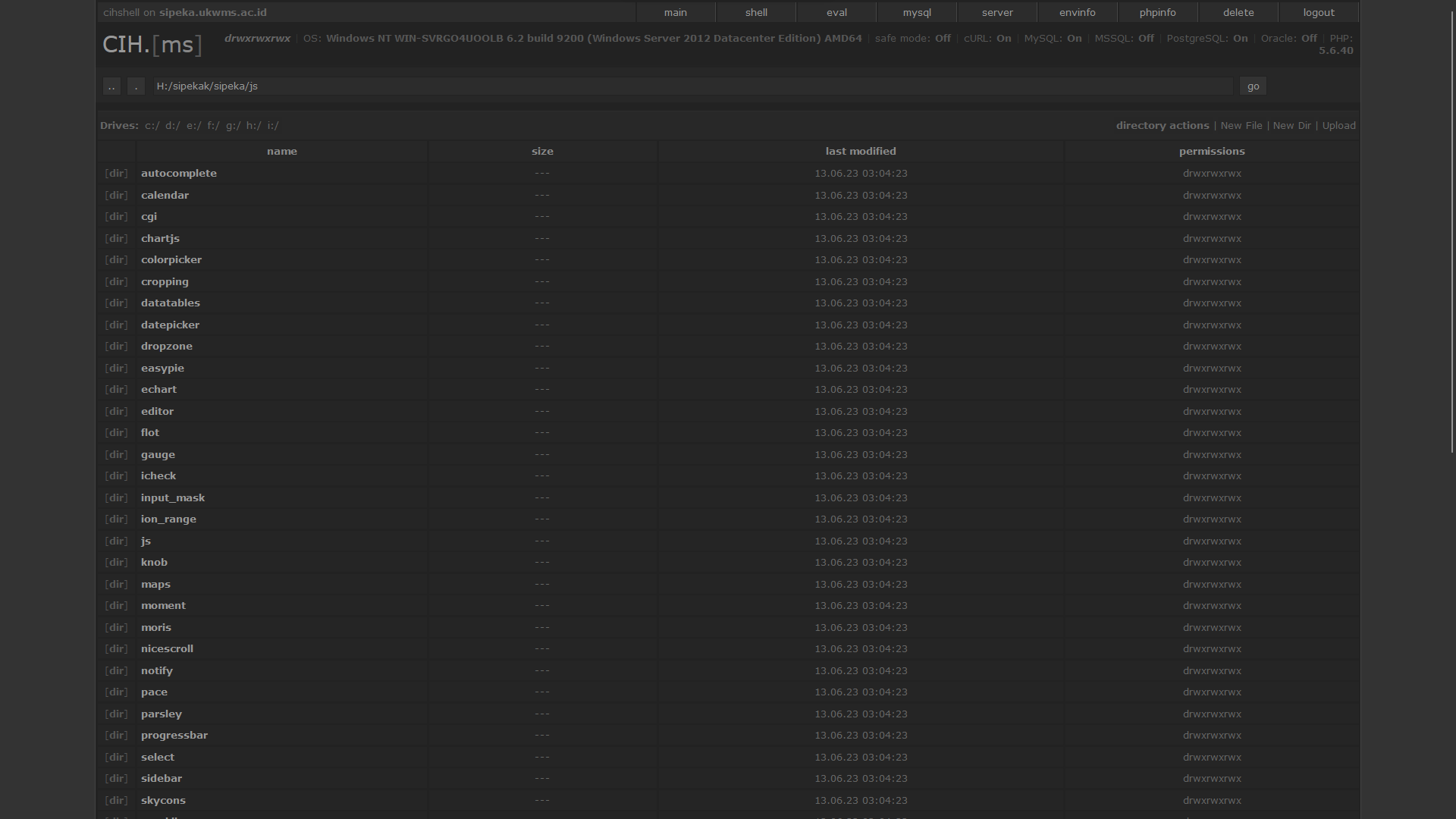Click the go button
The image size is (1456, 819).
click(x=1253, y=86)
